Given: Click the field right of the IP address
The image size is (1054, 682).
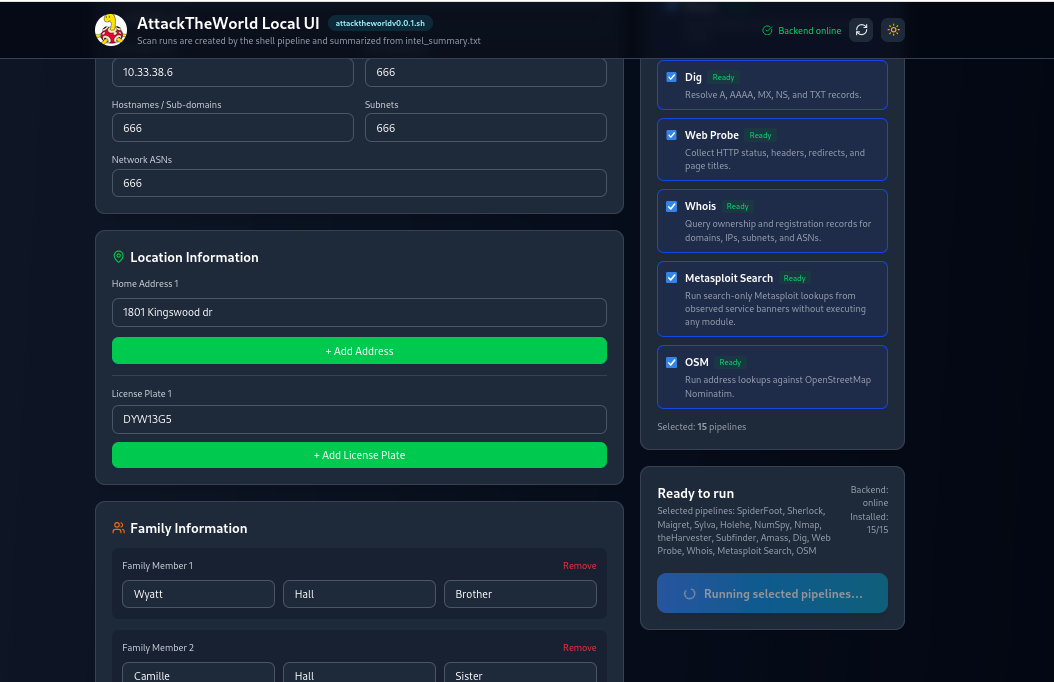Looking at the screenshot, I should coord(485,72).
